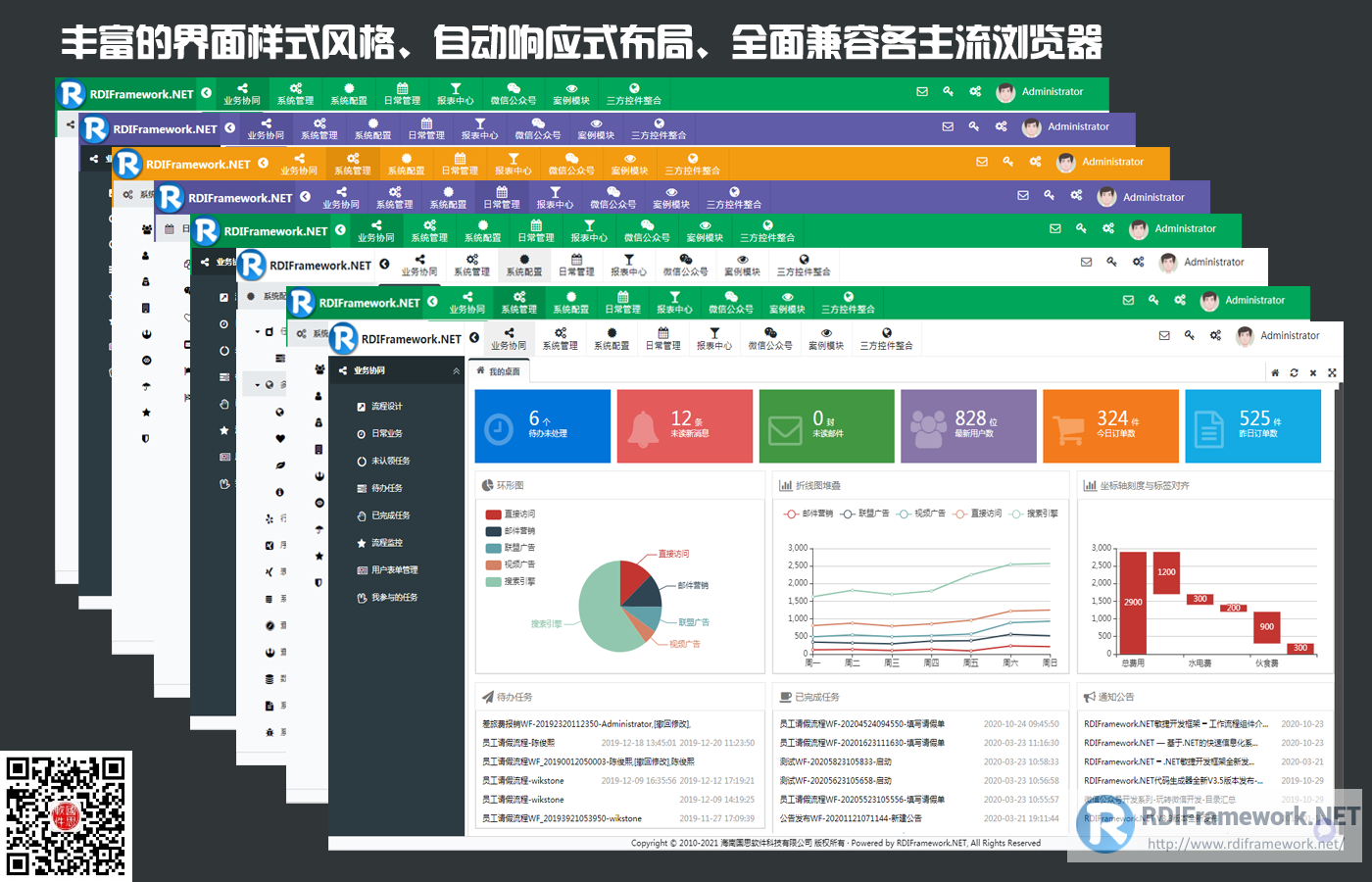Open 未认领任务 in the sidebar
1372x882 pixels.
(390, 461)
